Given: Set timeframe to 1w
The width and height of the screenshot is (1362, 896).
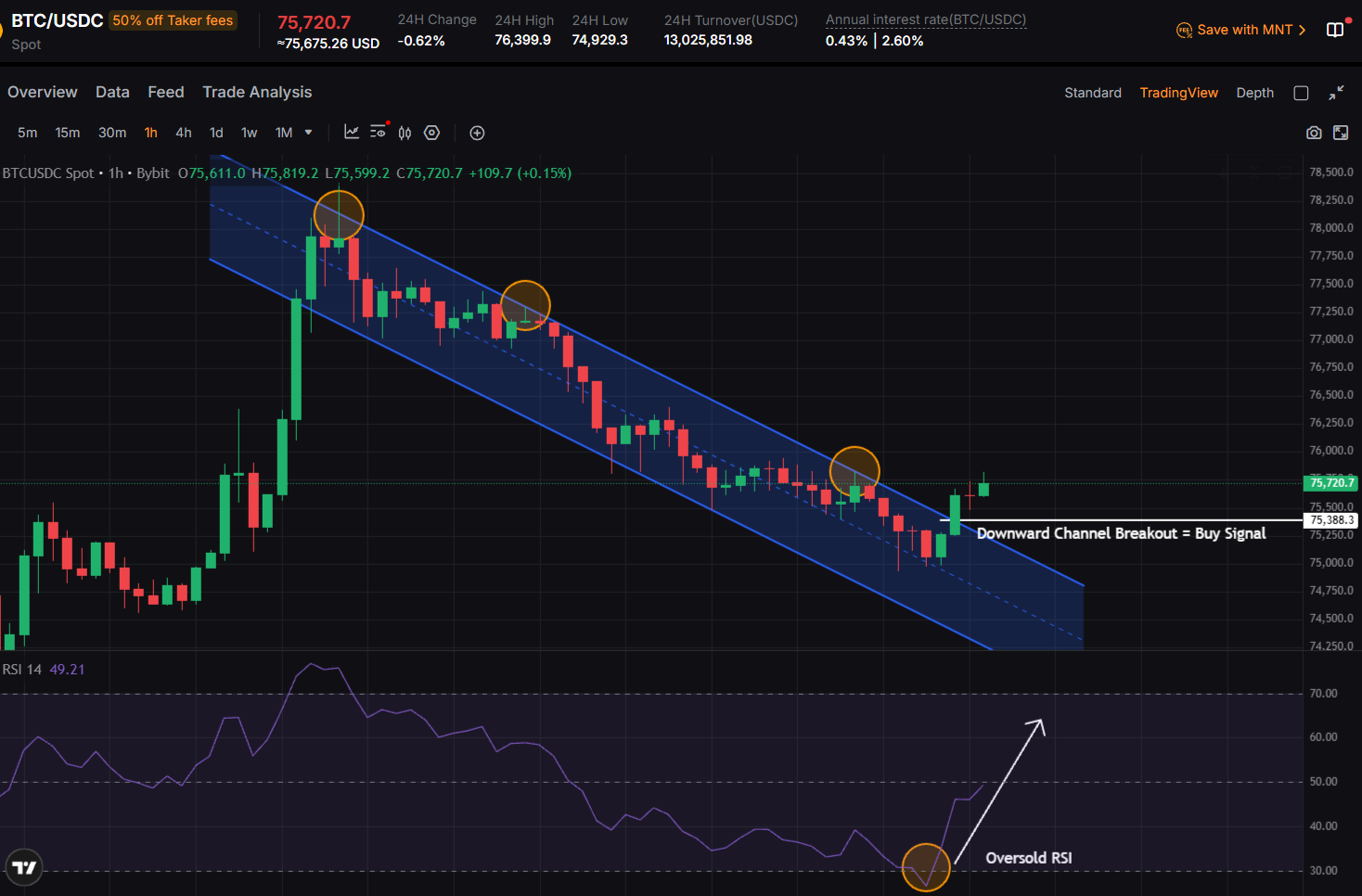Looking at the screenshot, I should (250, 133).
